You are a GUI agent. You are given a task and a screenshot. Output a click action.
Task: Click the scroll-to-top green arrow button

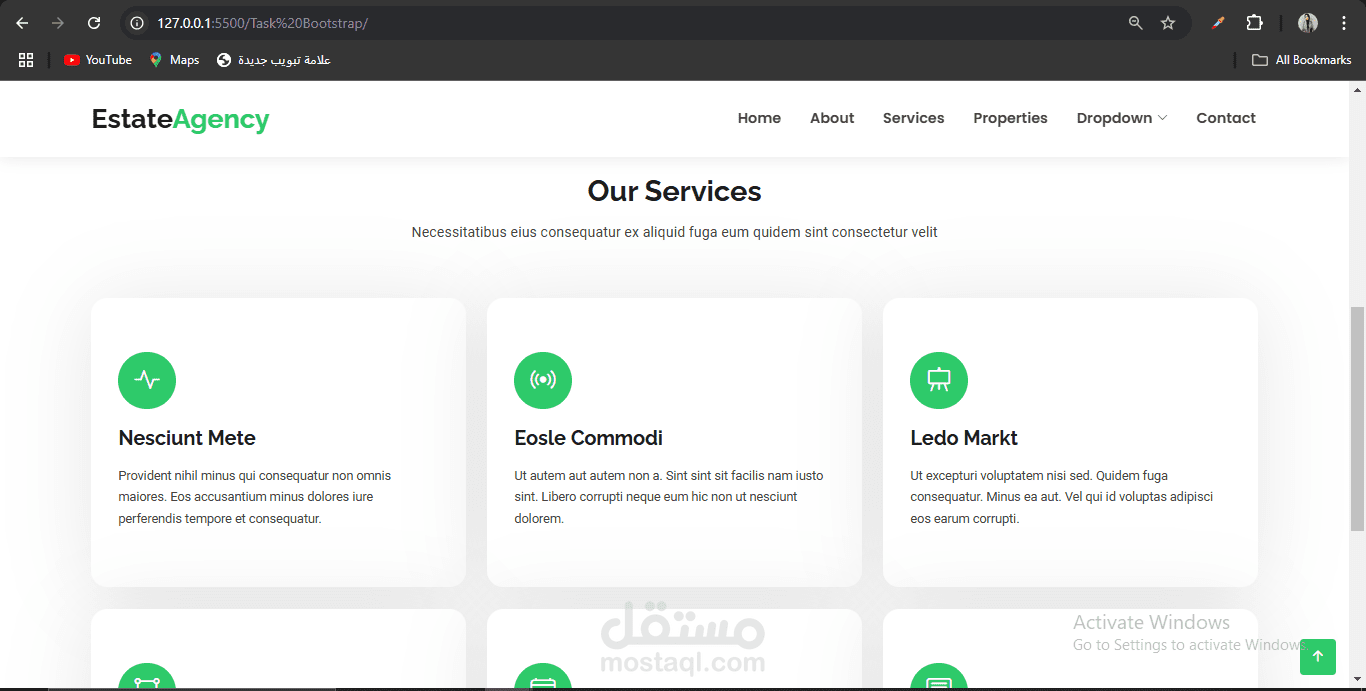(1318, 656)
